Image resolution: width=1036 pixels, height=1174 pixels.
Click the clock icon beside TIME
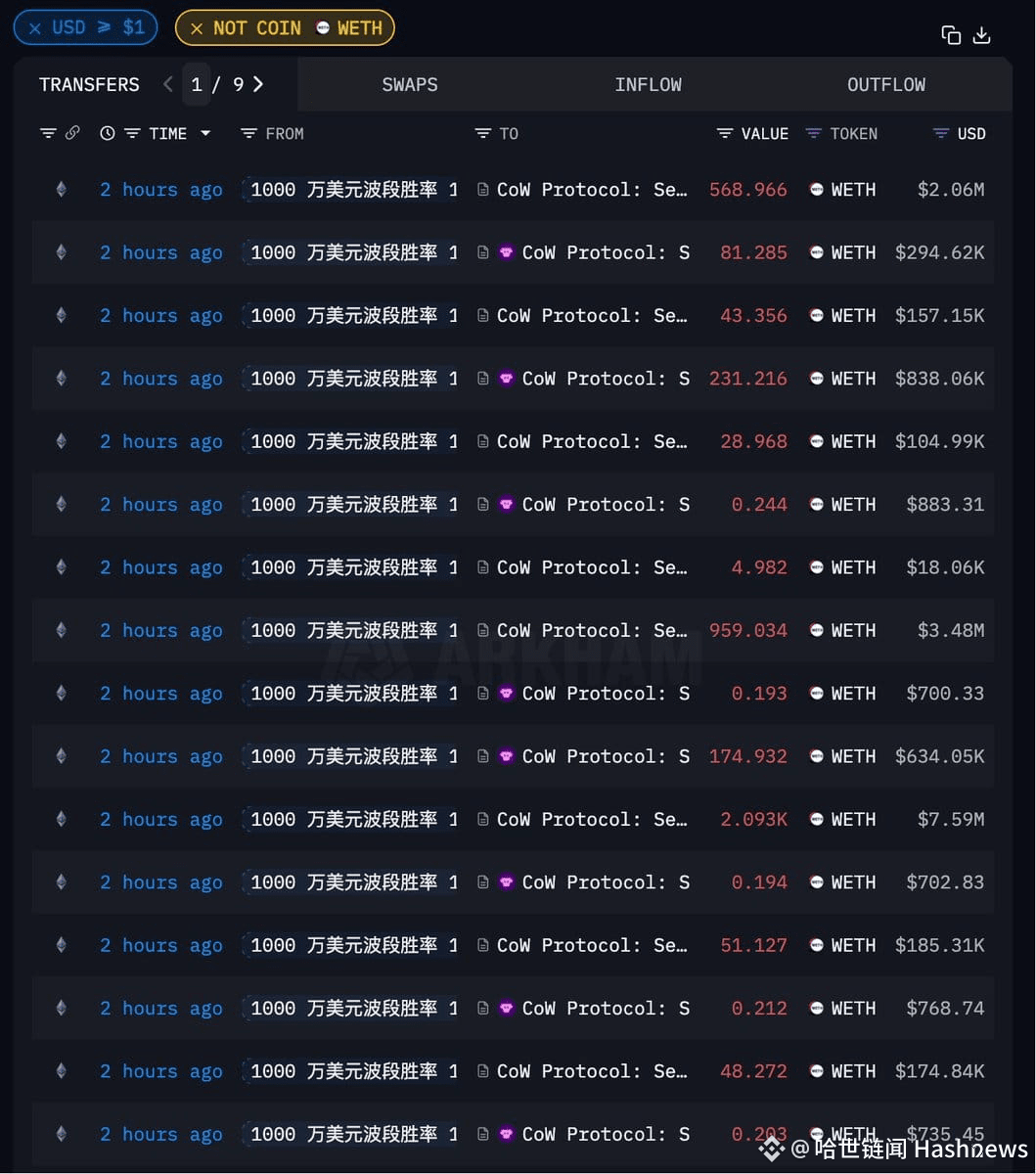point(108,133)
